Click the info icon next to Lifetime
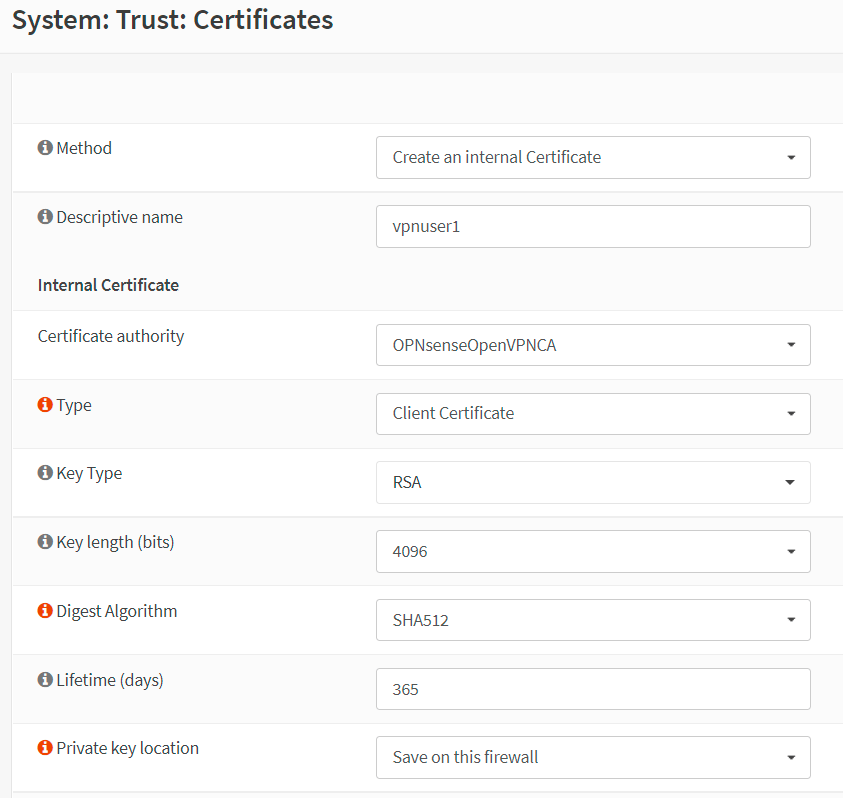843x798 pixels. [x=45, y=679]
